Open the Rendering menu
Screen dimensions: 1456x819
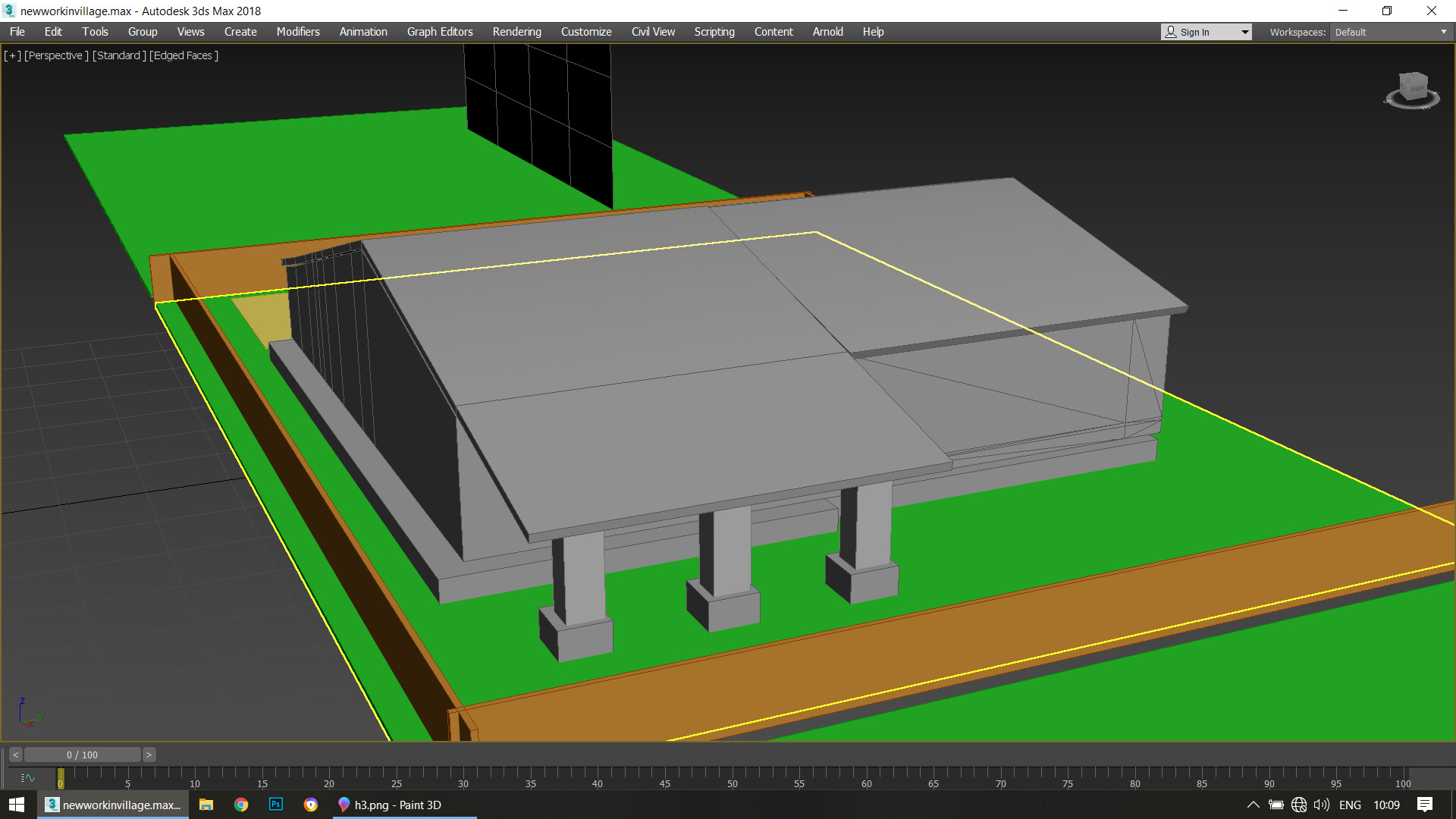516,32
